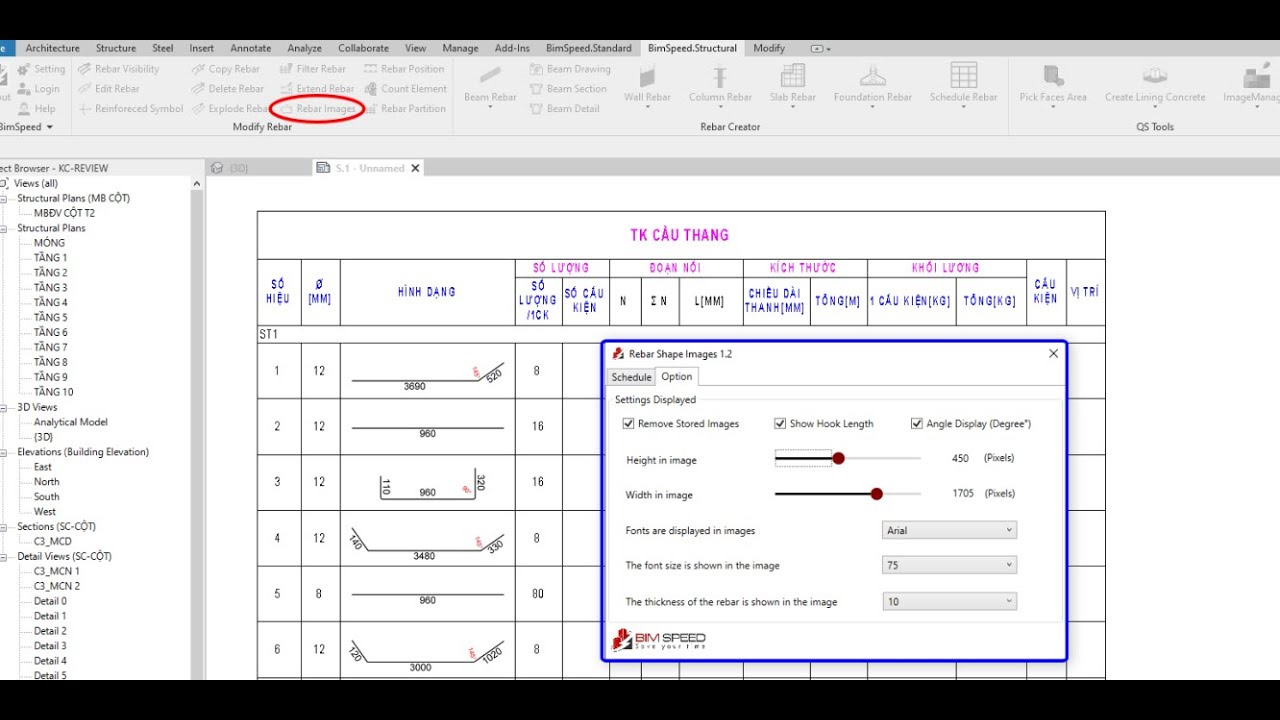This screenshot has height=720, width=1280.
Task: Select the Delete Rebar tool
Action: point(227,89)
